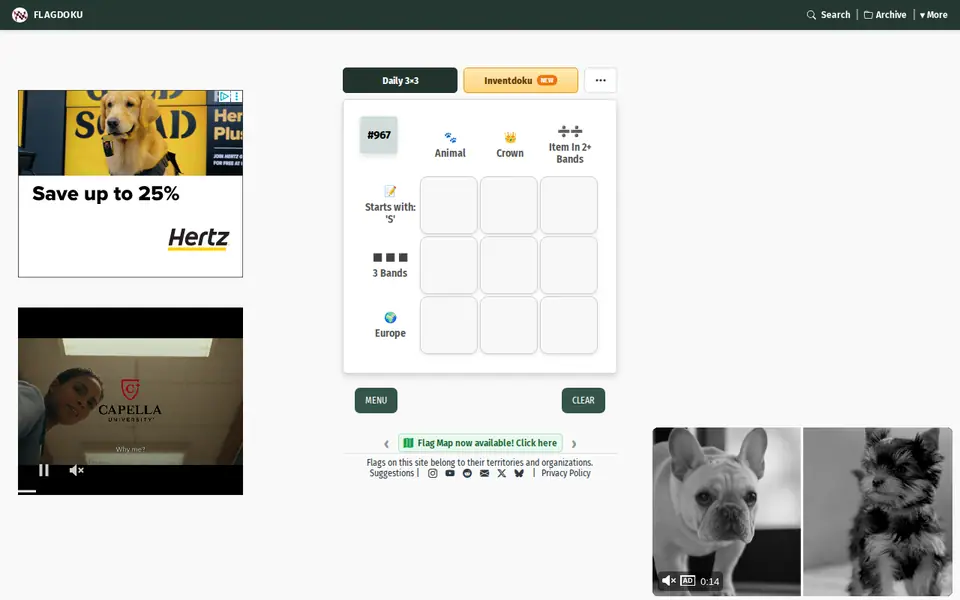960x600 pixels.
Task: Click the Hertz Save up to 25% ad
Action: pyautogui.click(x=130, y=184)
